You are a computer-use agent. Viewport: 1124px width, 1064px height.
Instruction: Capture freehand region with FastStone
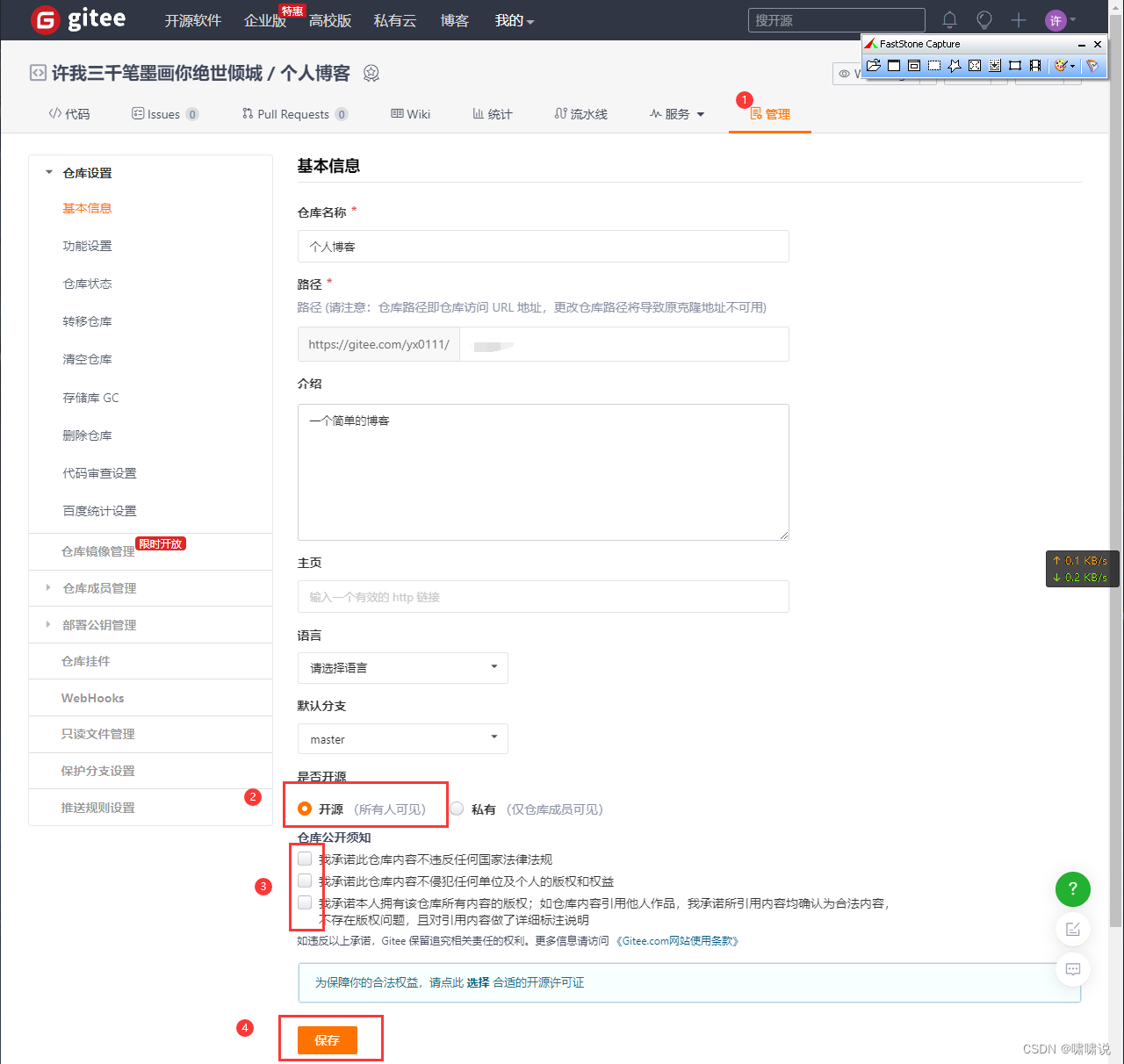(955, 65)
